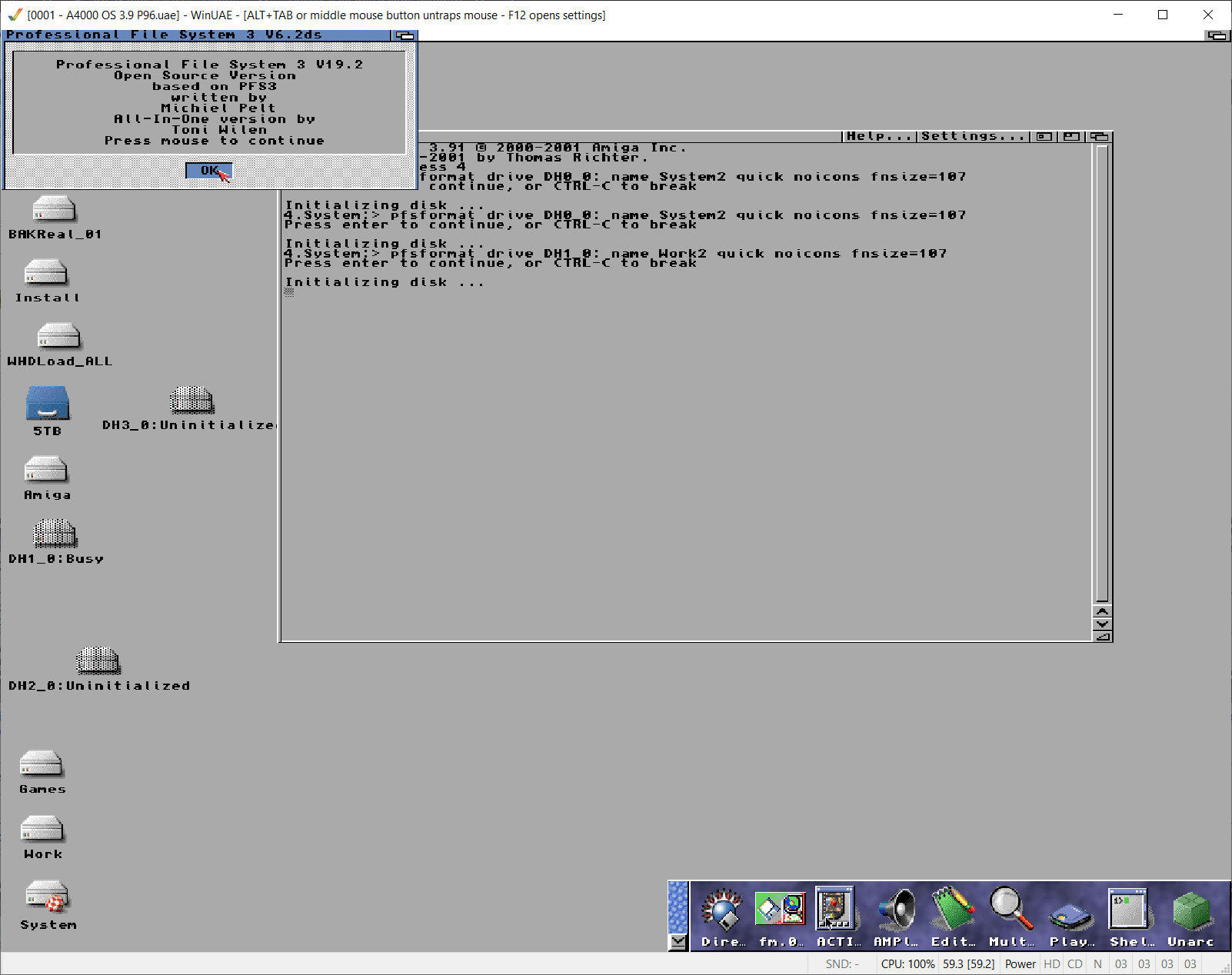This screenshot has height=975, width=1232.
Task: Click OK in the PFS3 dialog
Action: [208, 171]
